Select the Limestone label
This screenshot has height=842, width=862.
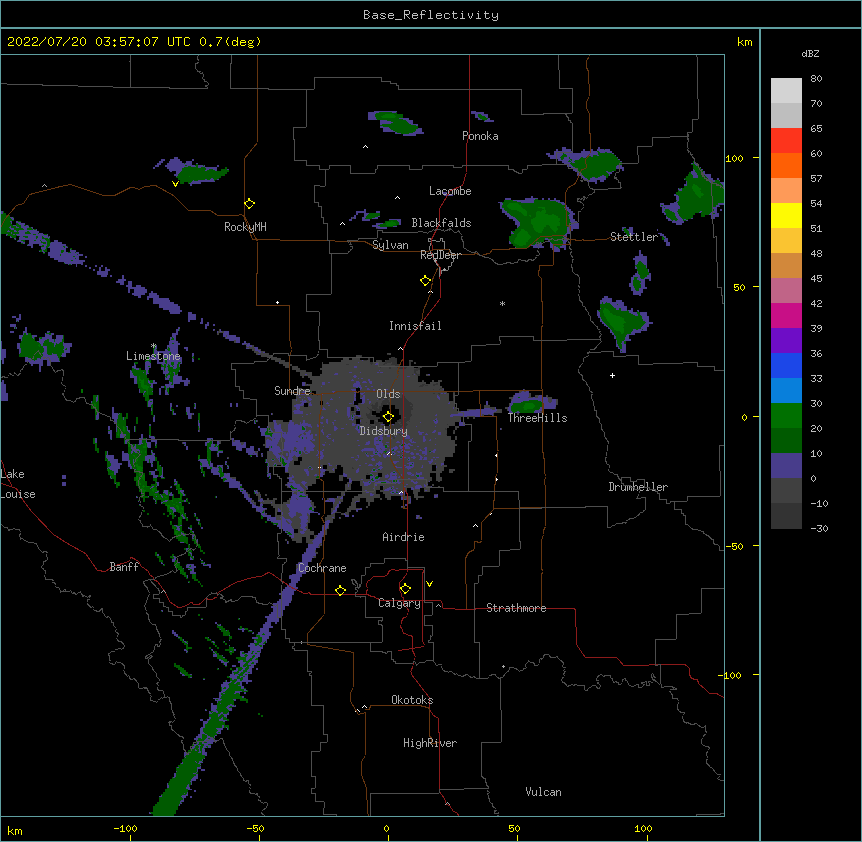[153, 356]
